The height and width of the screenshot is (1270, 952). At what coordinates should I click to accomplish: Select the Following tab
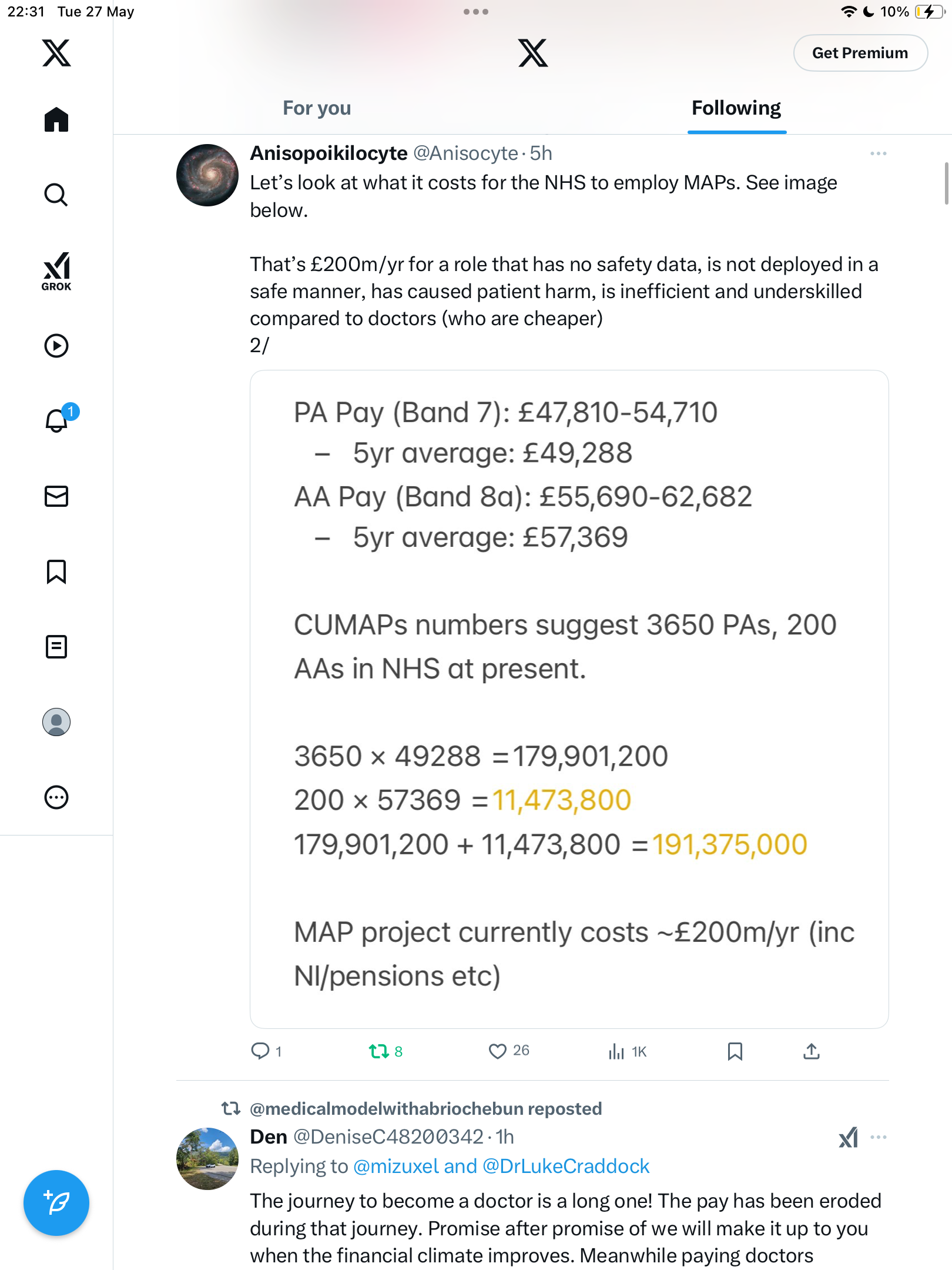(x=736, y=108)
